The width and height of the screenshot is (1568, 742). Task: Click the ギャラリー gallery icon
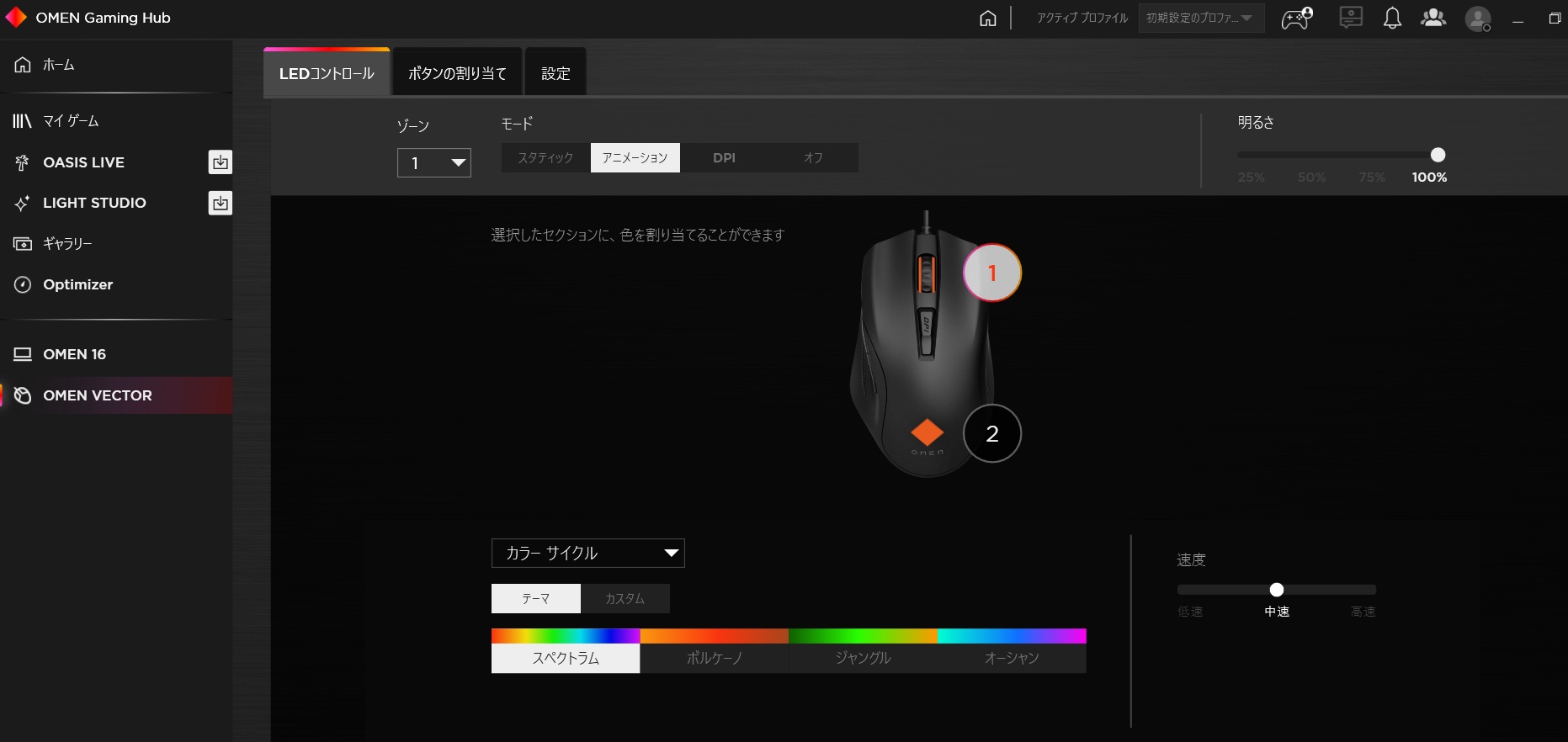[x=22, y=244]
